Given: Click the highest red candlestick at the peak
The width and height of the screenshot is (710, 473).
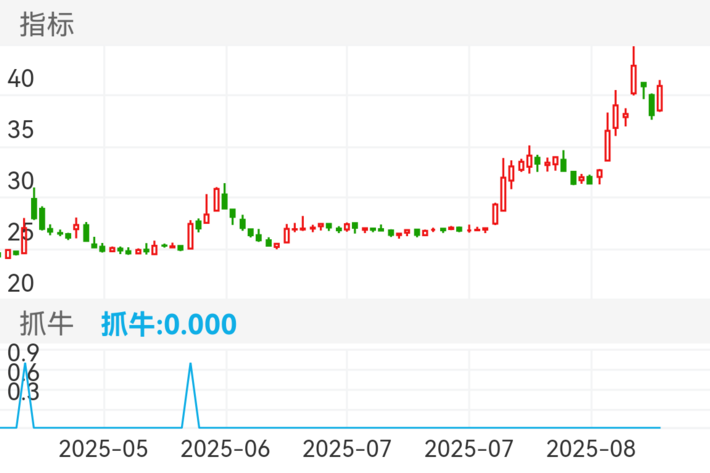Looking at the screenshot, I should (634, 78).
